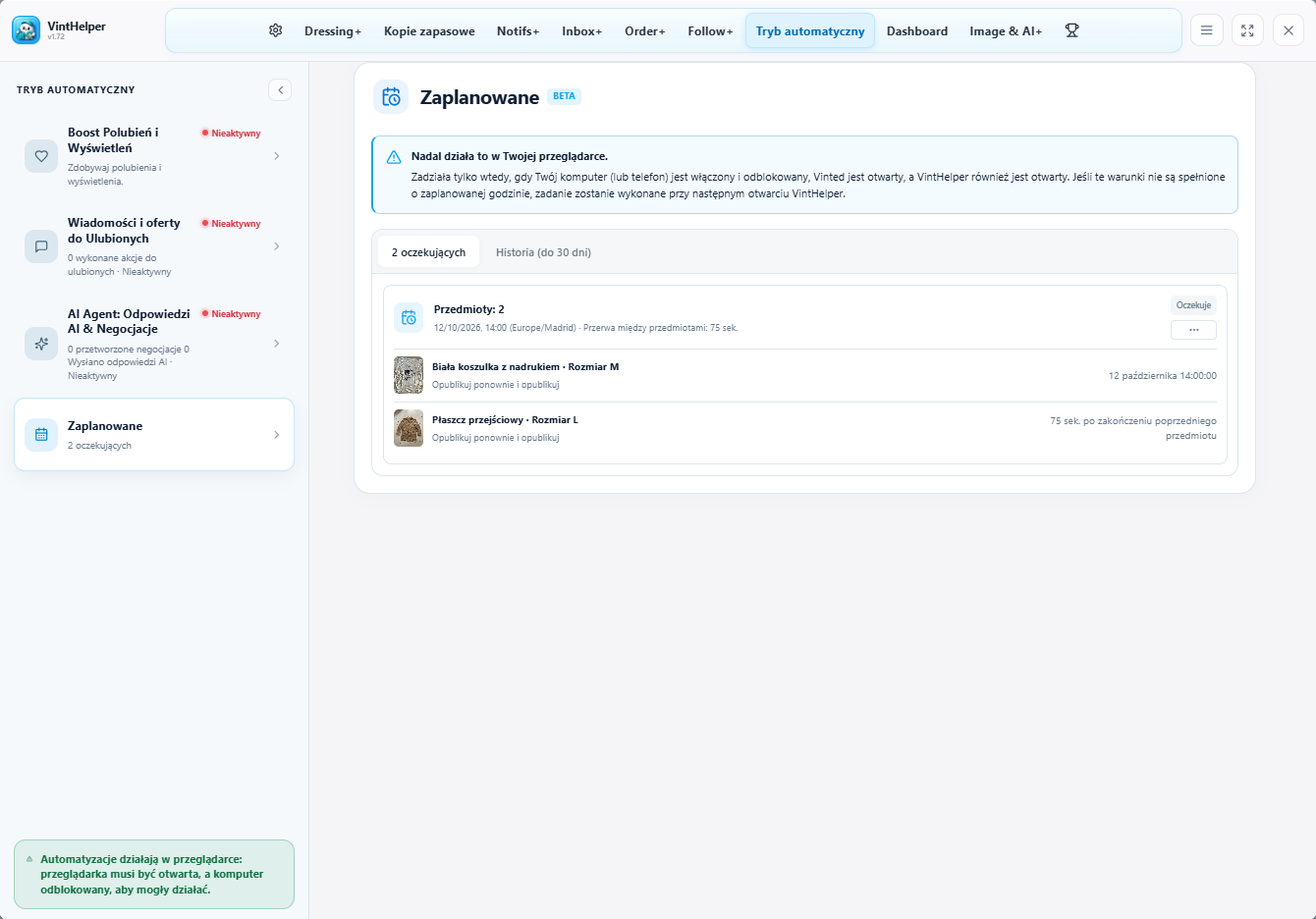Viewport: 1316px width, 919px height.
Task: Expand the Zaplanowane sidebar chevron
Action: (277, 435)
